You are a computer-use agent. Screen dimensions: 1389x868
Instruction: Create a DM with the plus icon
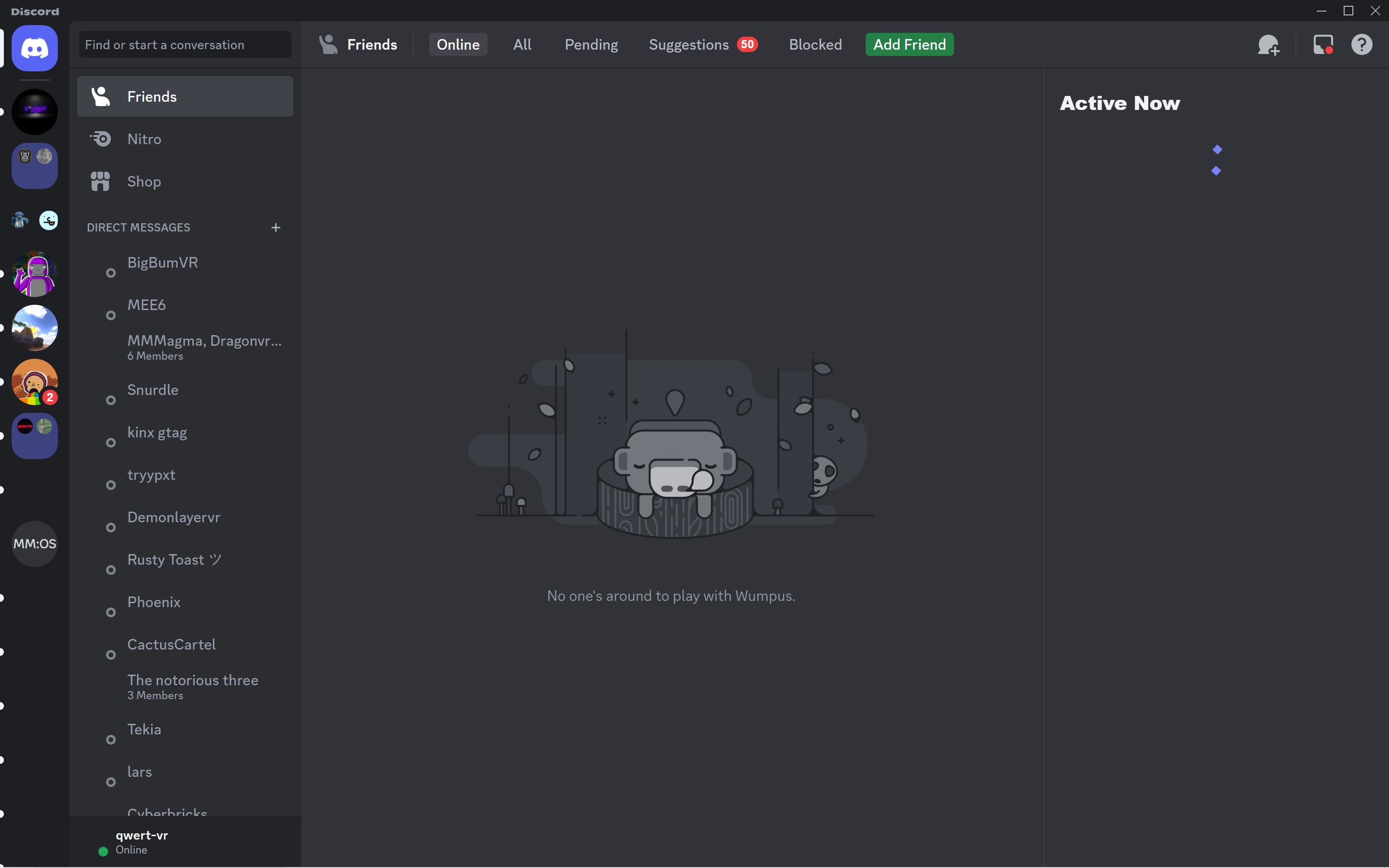point(275,228)
